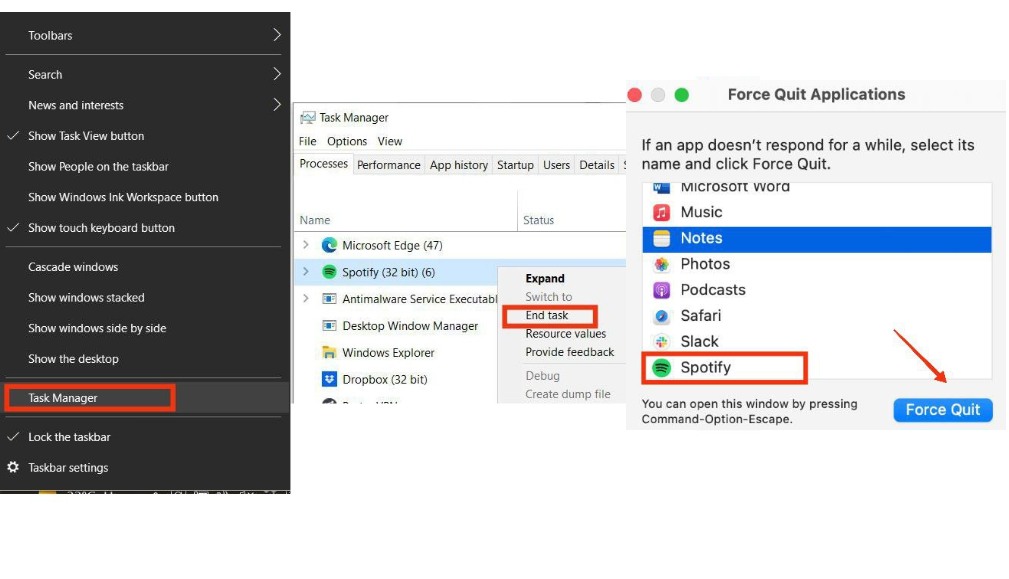This screenshot has height=579, width=1009.
Task: Click the Task Manager title bar icon
Action: click(308, 118)
